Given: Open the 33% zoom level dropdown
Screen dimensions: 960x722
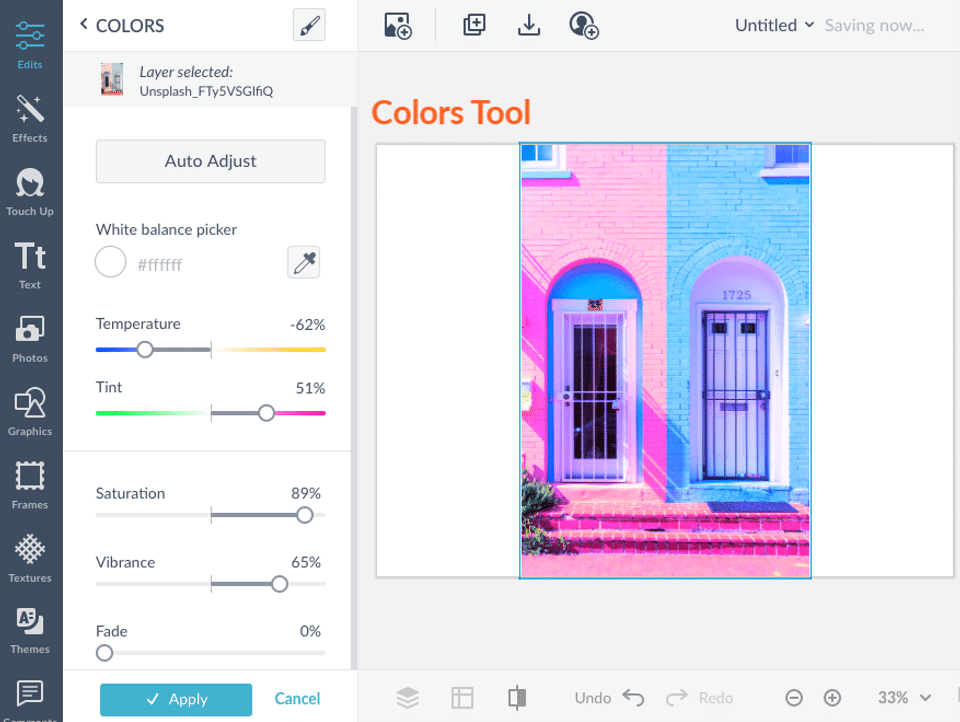Looking at the screenshot, I should tap(904, 698).
